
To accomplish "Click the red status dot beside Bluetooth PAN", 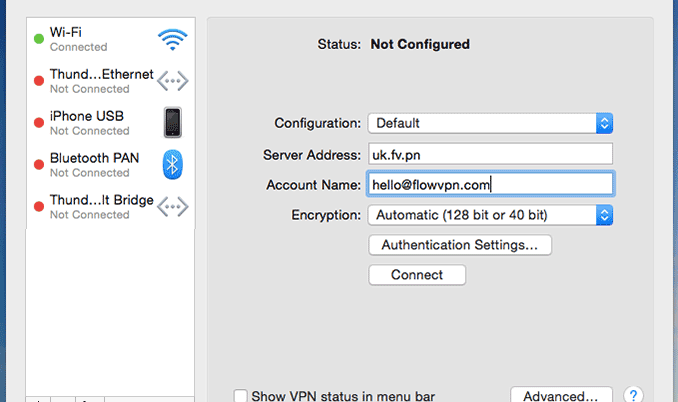I will click(38, 164).
